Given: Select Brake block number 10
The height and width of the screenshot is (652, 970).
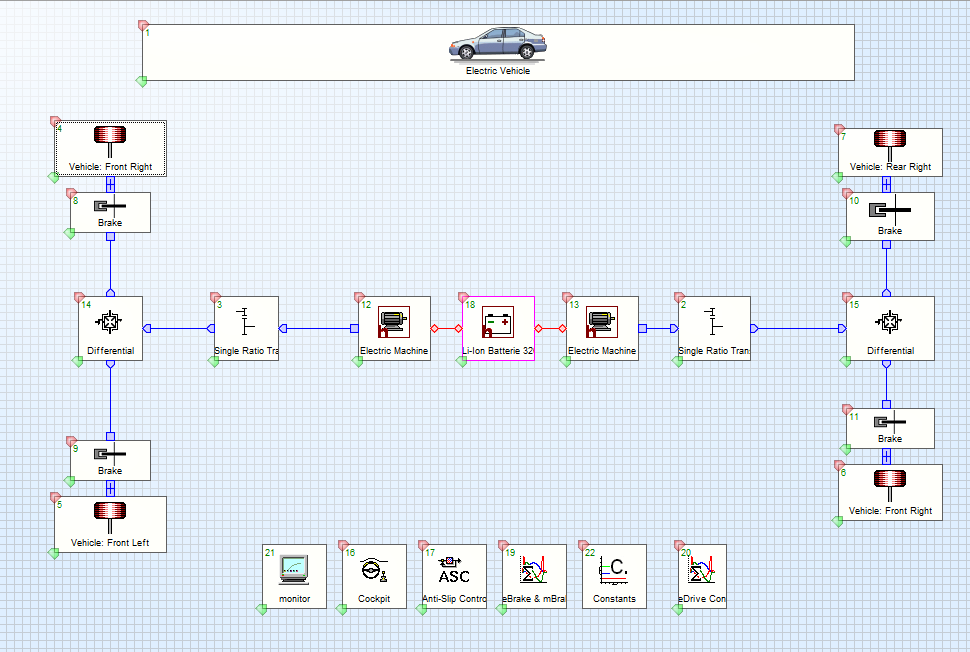Looking at the screenshot, I should pos(889,216).
